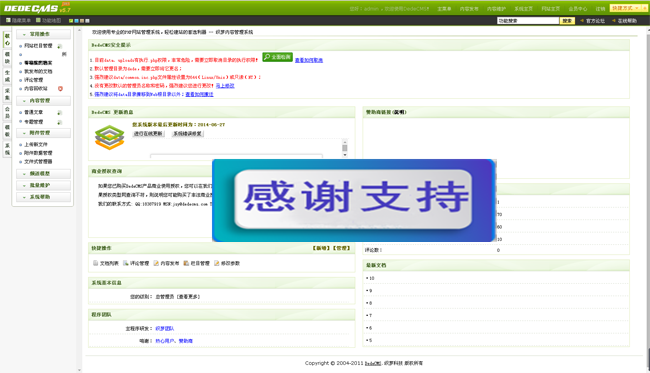Open 内容回收站 in the sidebar
Viewport: 650px width, 373px height.
coord(36,89)
